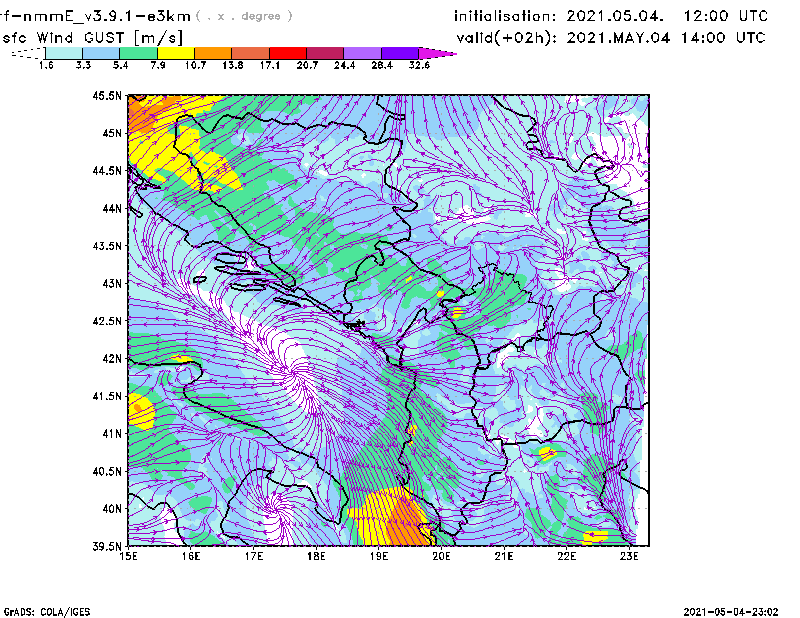Image resolution: width=800 pixels, height=618 pixels.
Task: Click the valid time '14:00 UTC'
Action: tap(722, 37)
